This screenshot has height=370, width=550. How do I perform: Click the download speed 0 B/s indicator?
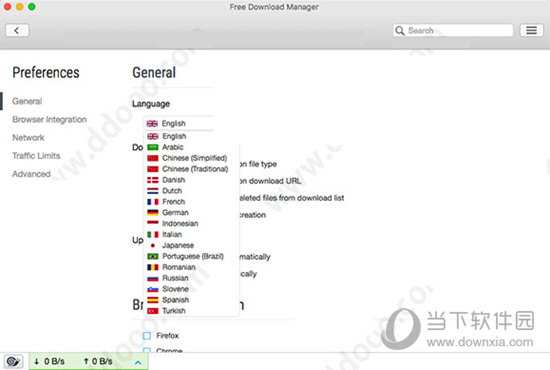49,361
